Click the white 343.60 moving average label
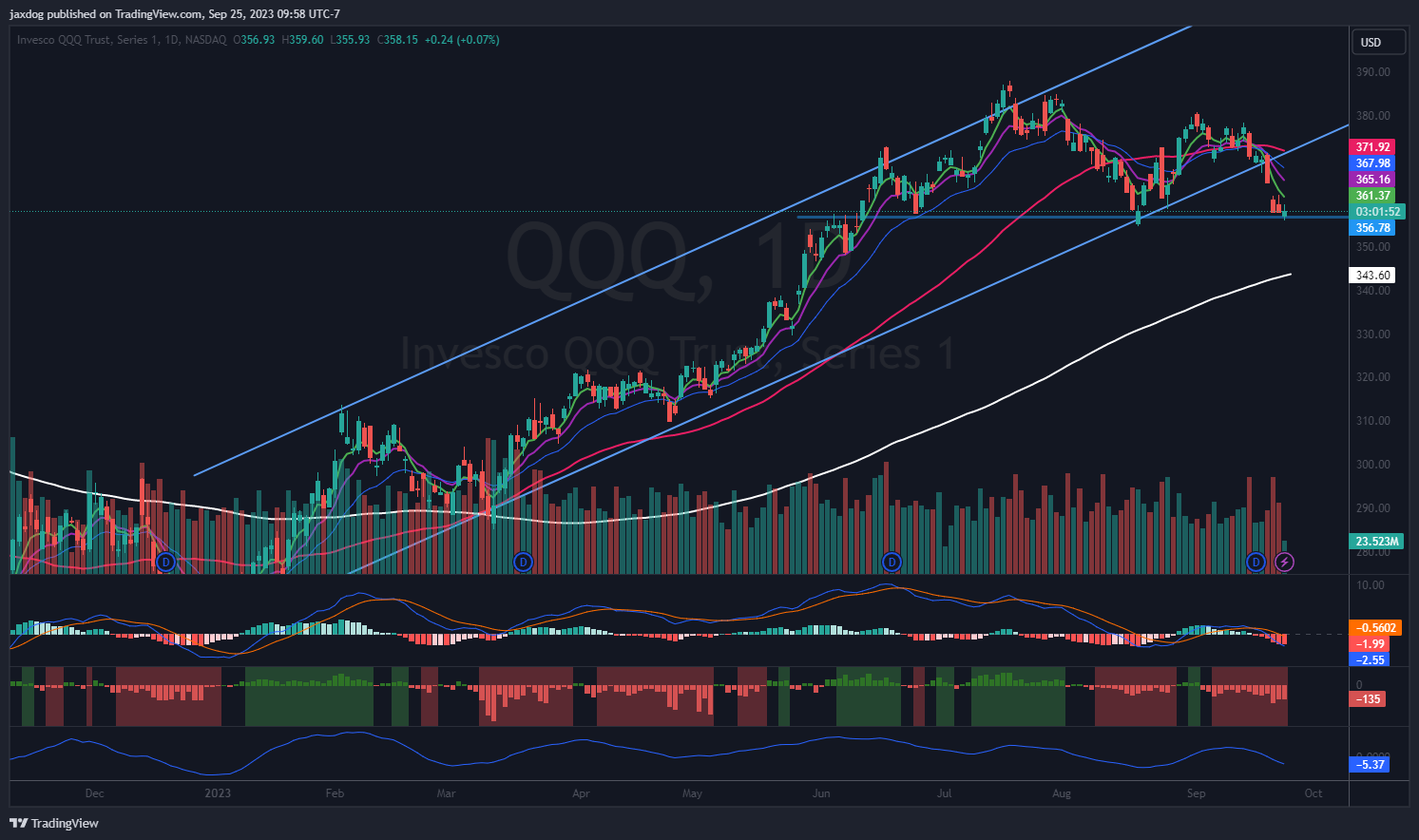The image size is (1419, 840). (x=1372, y=276)
